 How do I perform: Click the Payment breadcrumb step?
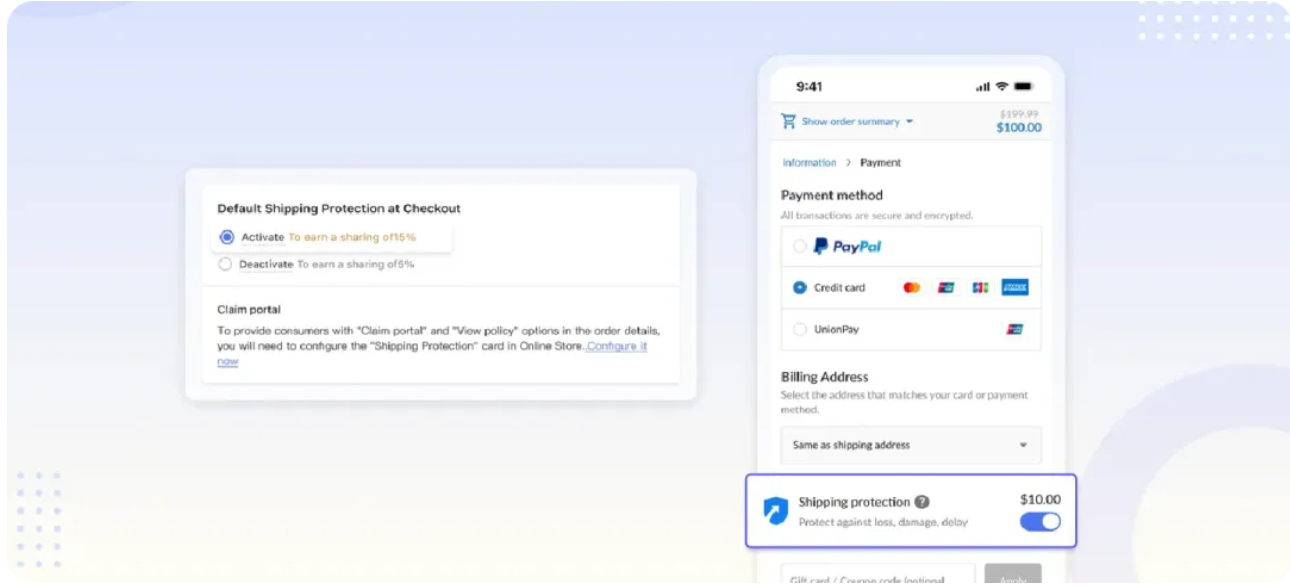pyautogui.click(x=880, y=163)
